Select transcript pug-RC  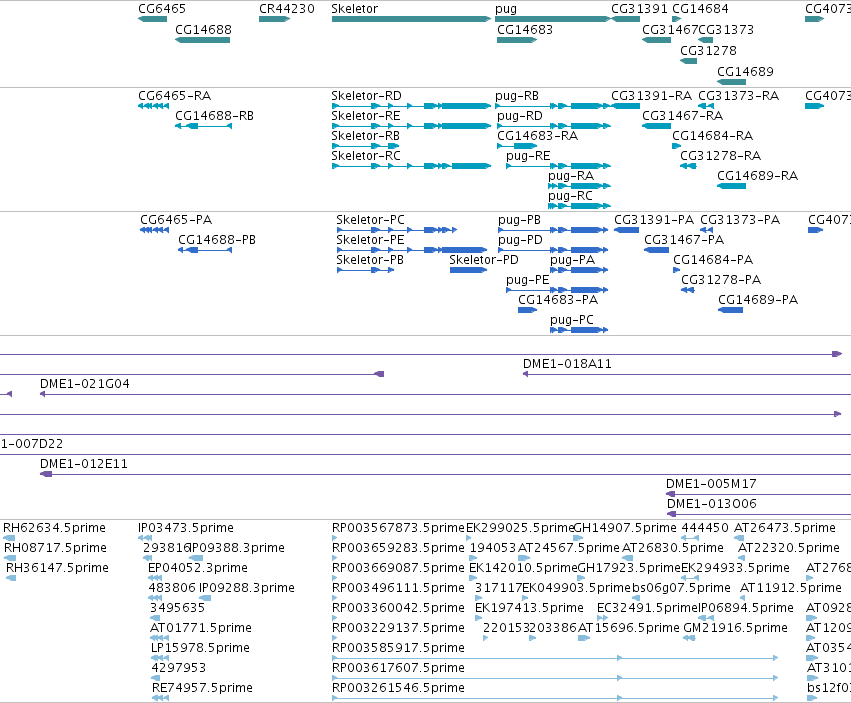point(580,206)
